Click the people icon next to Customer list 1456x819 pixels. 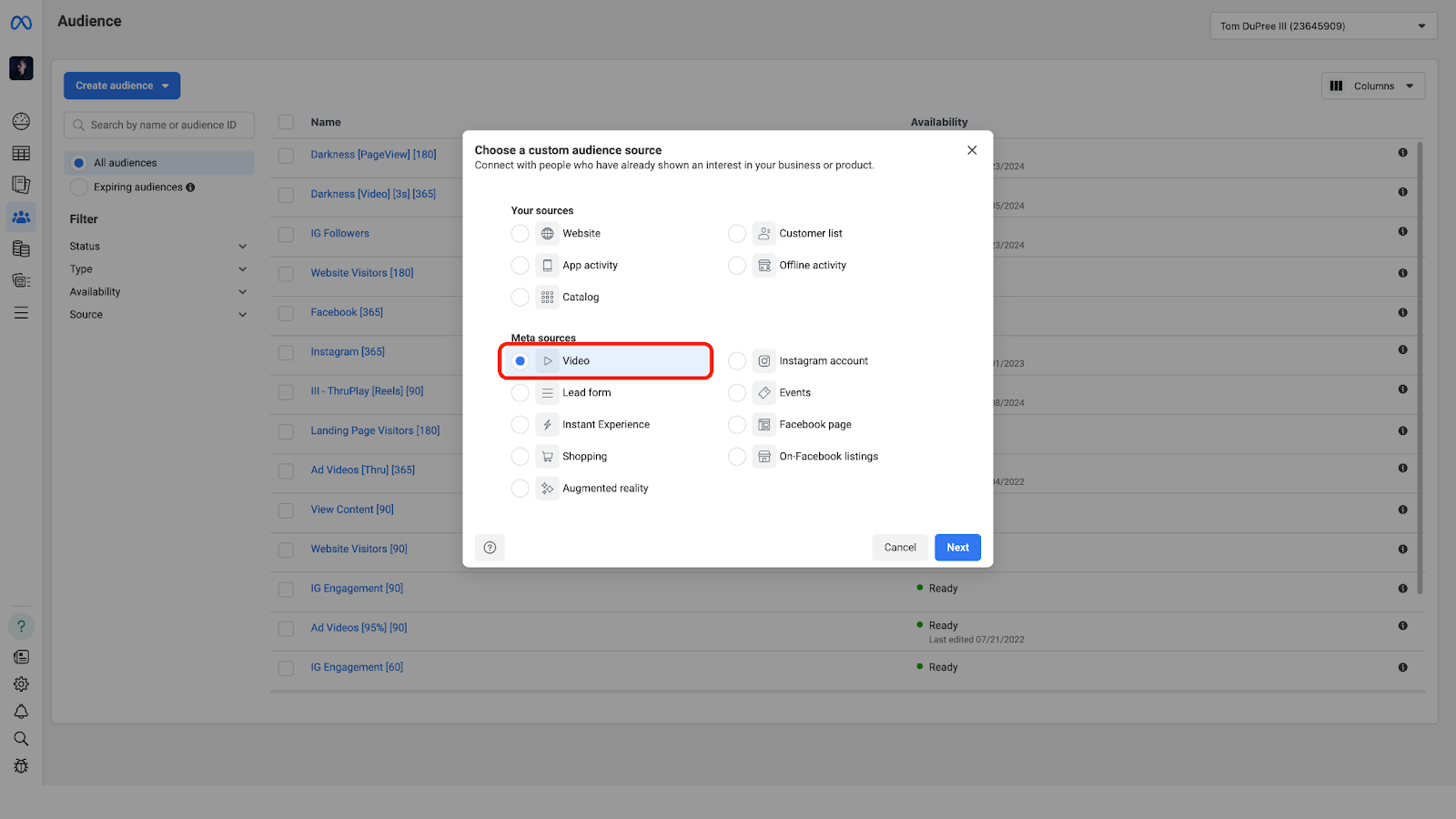point(764,234)
